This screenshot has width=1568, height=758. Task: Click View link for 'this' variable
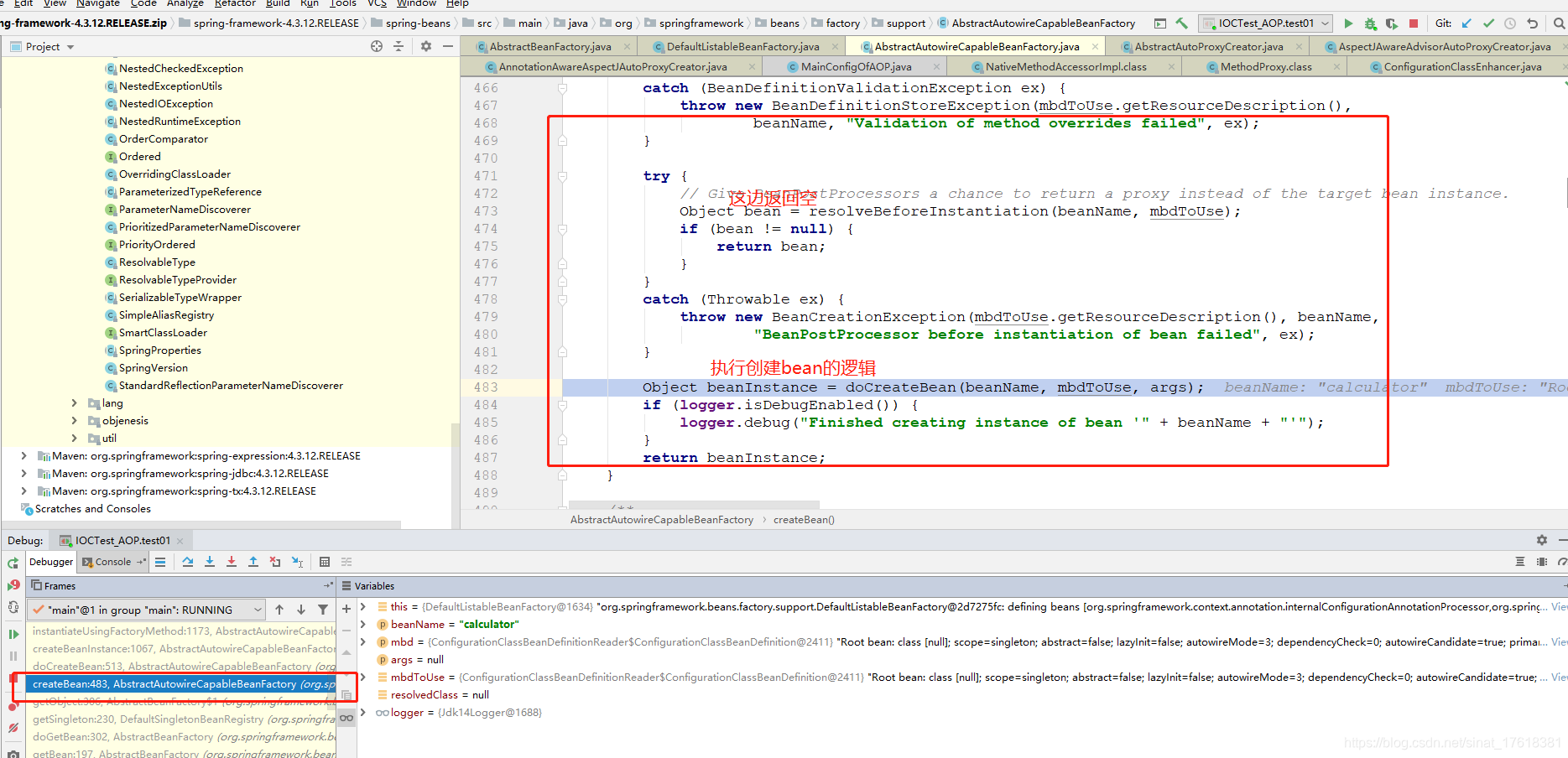click(1559, 606)
